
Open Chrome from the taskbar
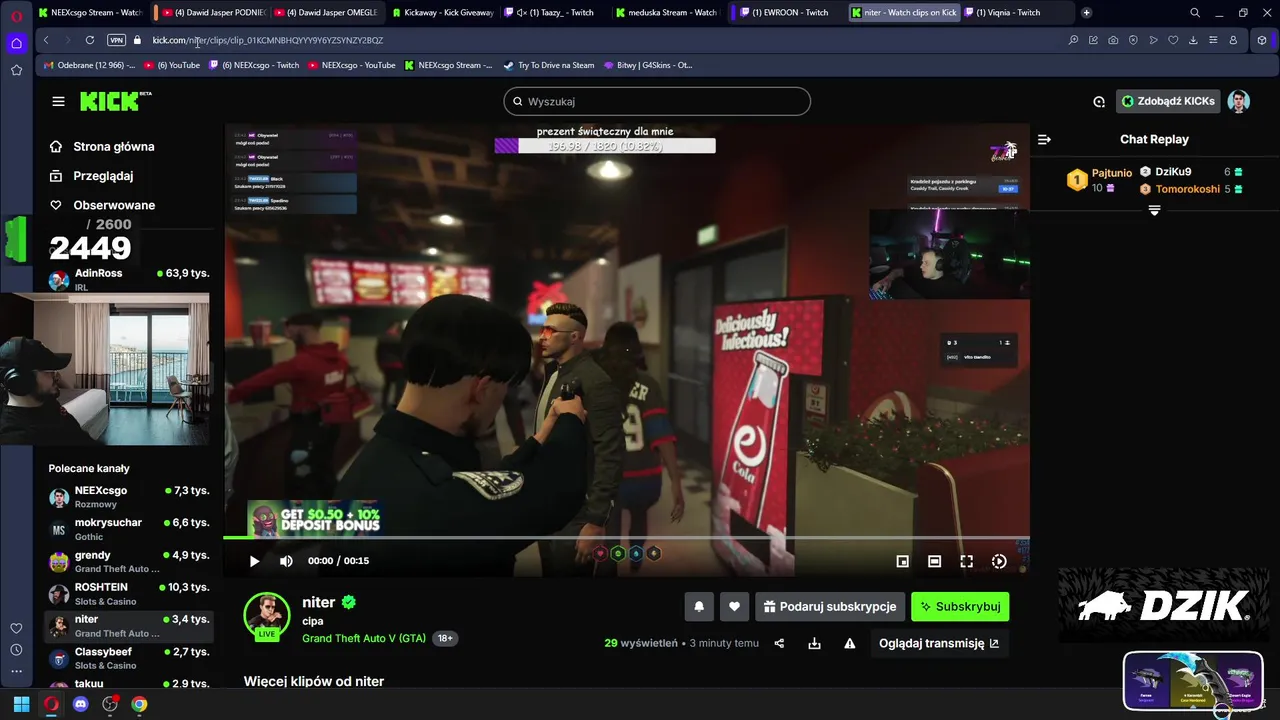(139, 704)
